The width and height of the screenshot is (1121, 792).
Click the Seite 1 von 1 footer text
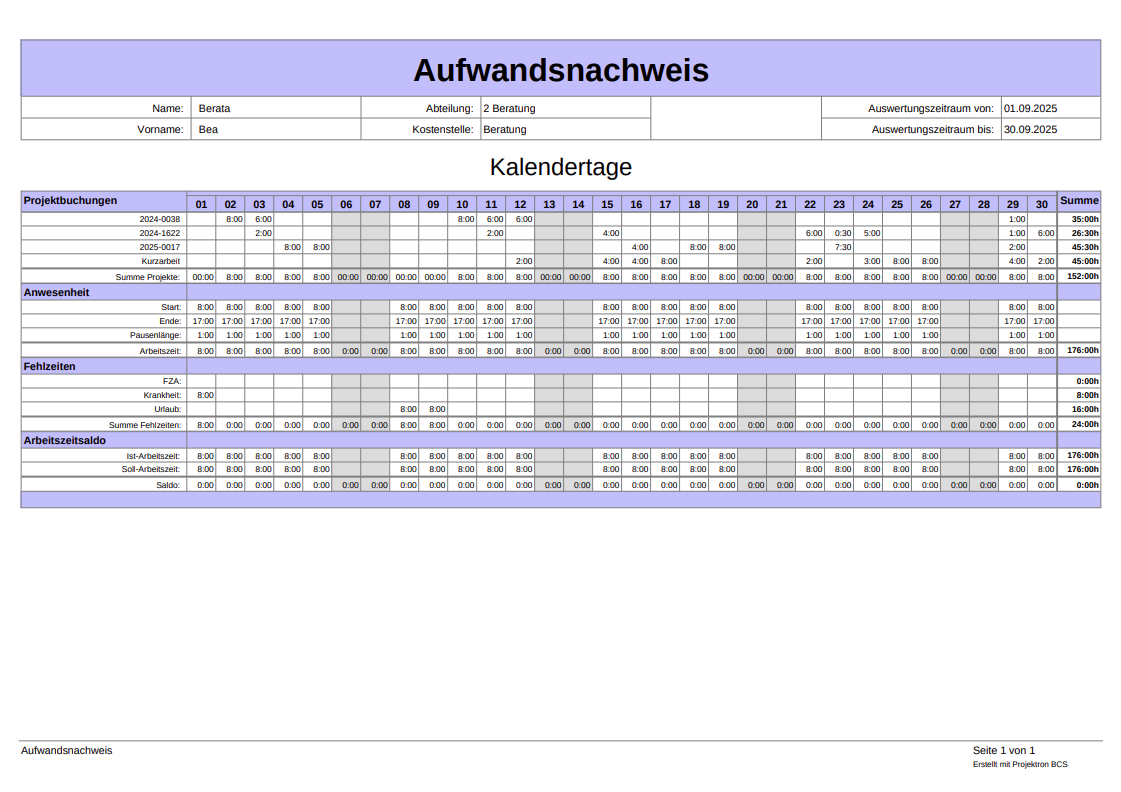coord(1003,750)
